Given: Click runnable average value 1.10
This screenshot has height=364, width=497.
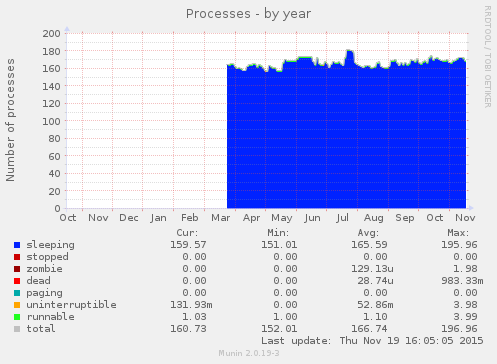Looking at the screenshot, I should 376,317.
